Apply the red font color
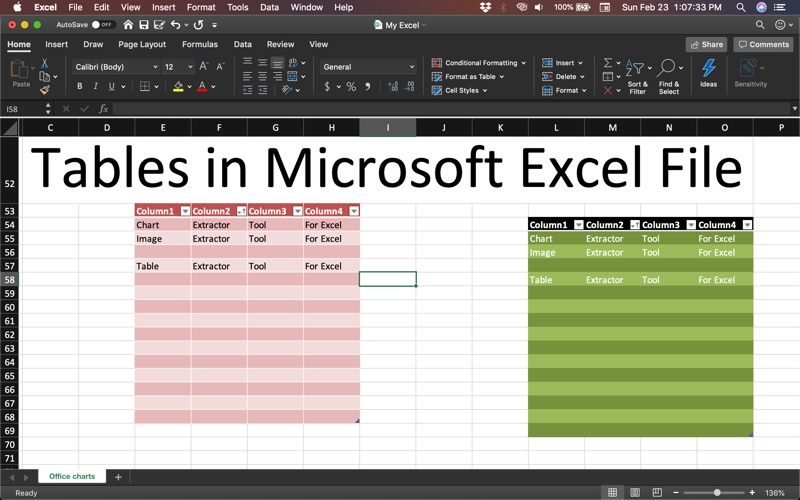Image resolution: width=800 pixels, height=500 pixels. coord(202,87)
